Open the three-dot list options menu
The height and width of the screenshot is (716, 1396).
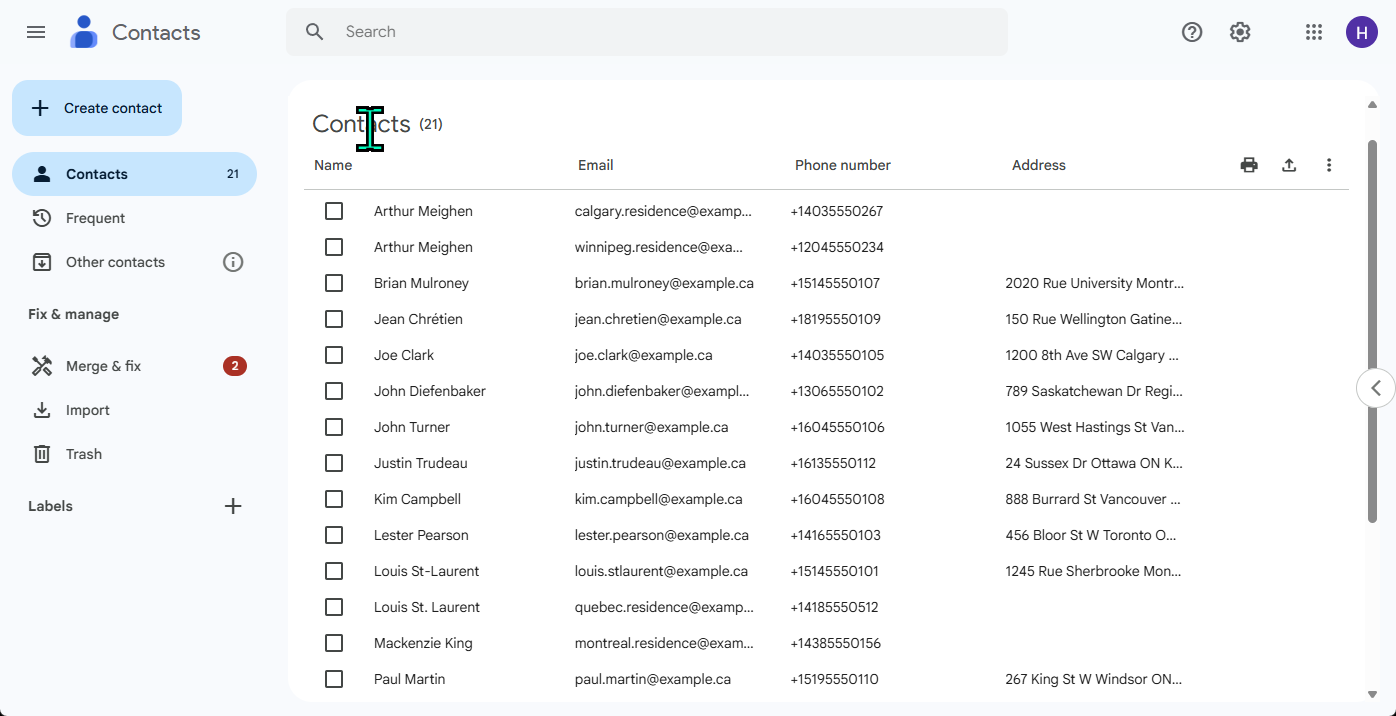click(1329, 165)
